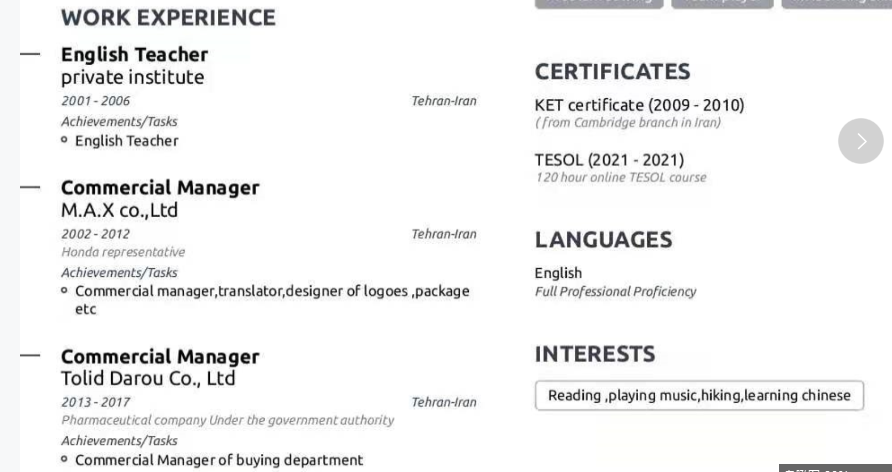Click the dark zoom label at bottom right
892x472 pixels.
coord(834,468)
